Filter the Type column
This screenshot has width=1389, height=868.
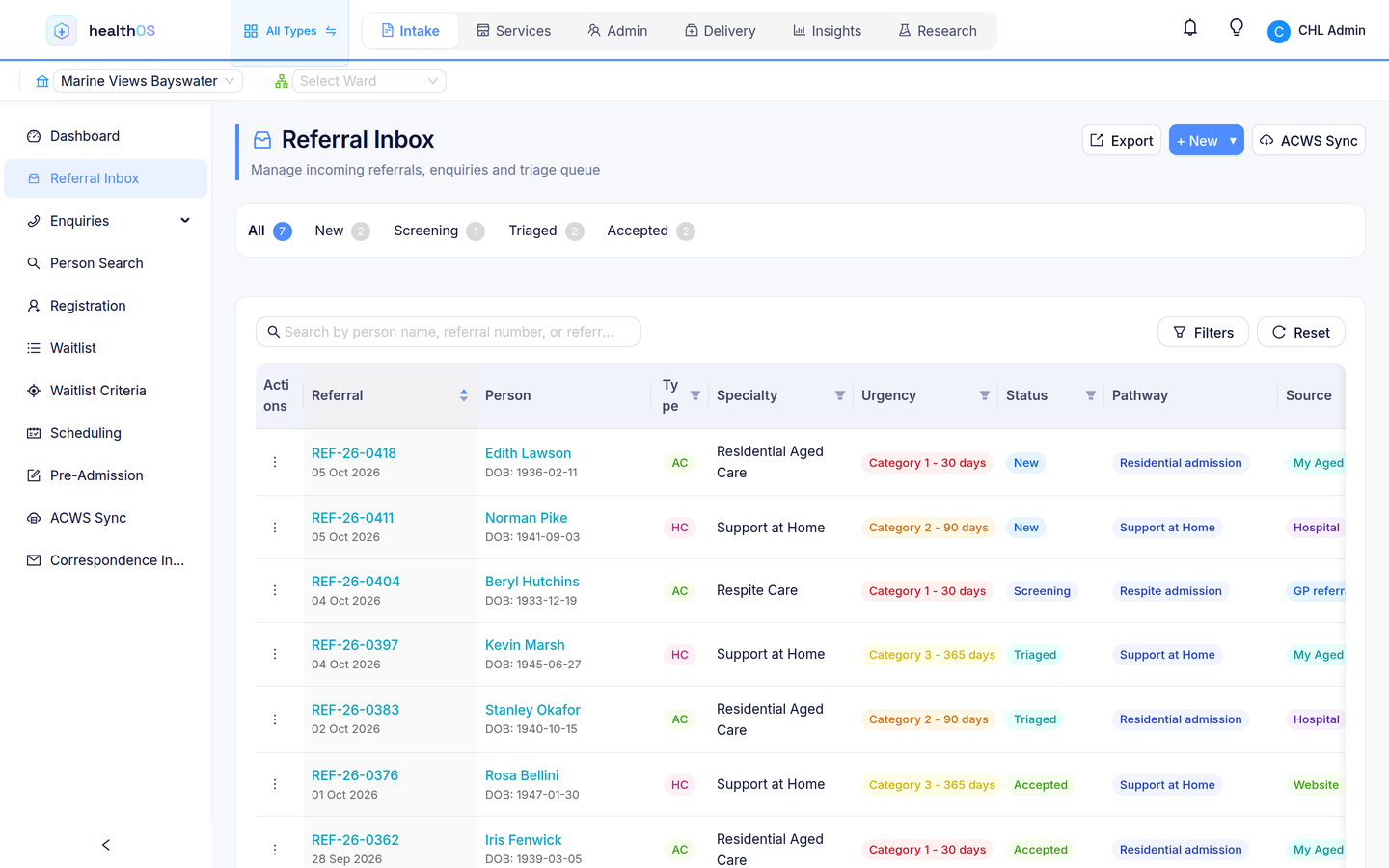[x=695, y=395]
